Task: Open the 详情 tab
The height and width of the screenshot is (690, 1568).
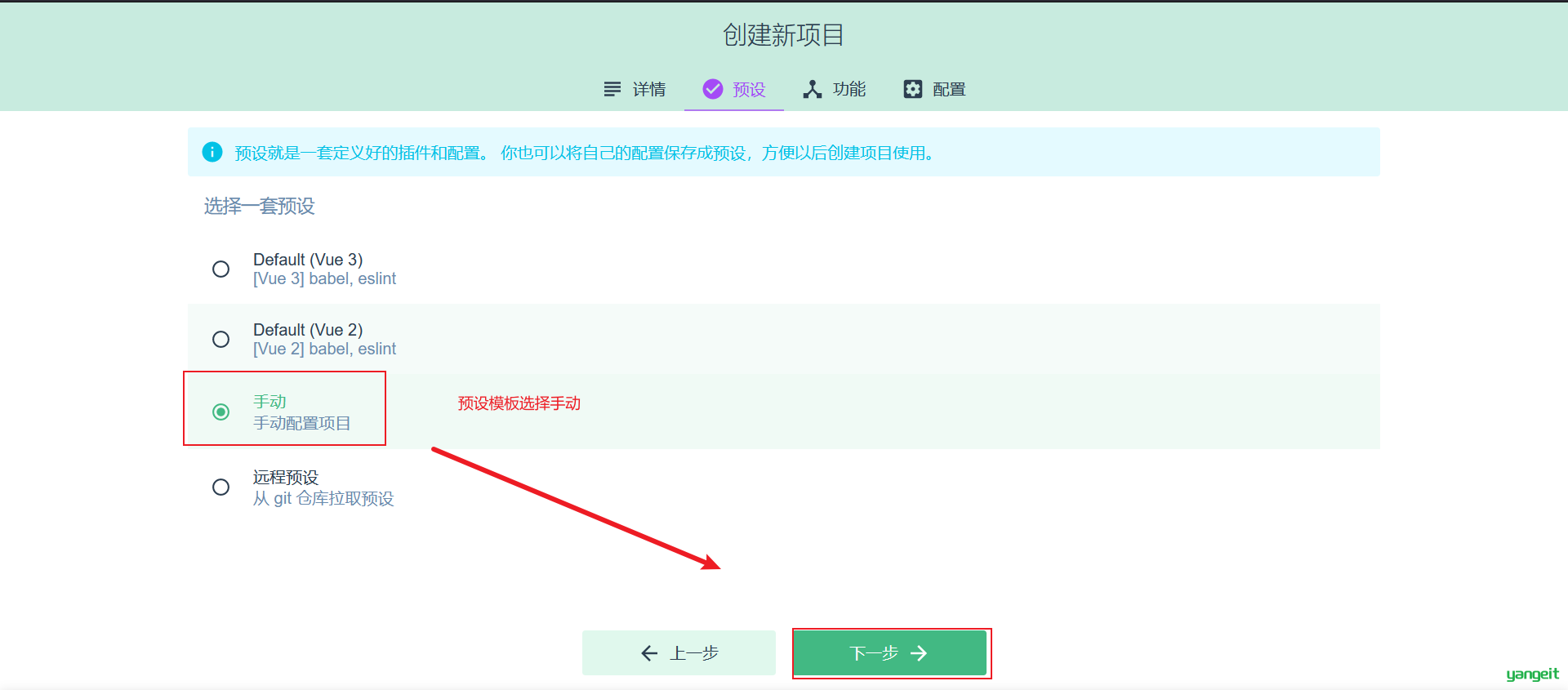Action: [635, 89]
